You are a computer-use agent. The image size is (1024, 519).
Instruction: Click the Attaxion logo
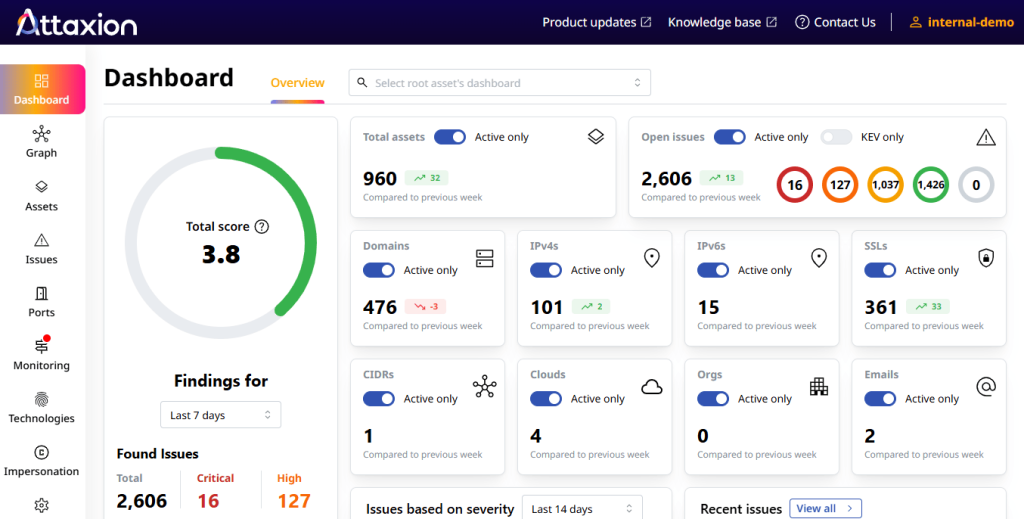77,22
